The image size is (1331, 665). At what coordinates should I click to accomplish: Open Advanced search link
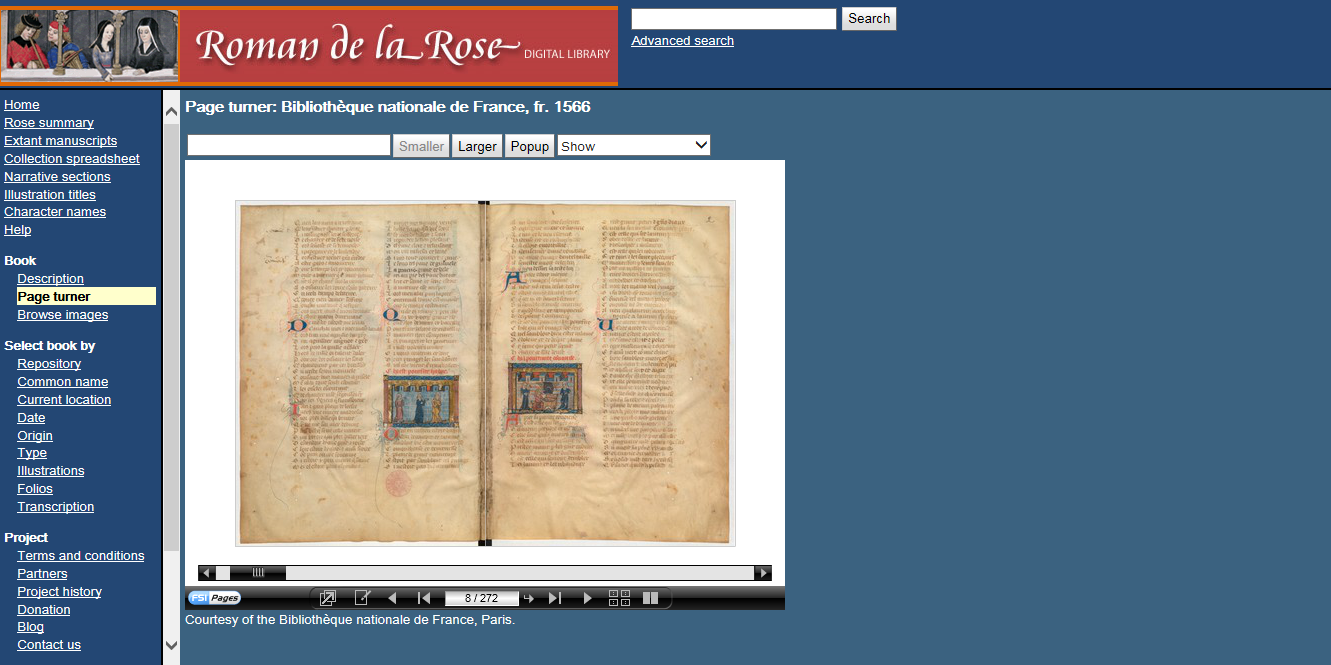click(x=683, y=41)
